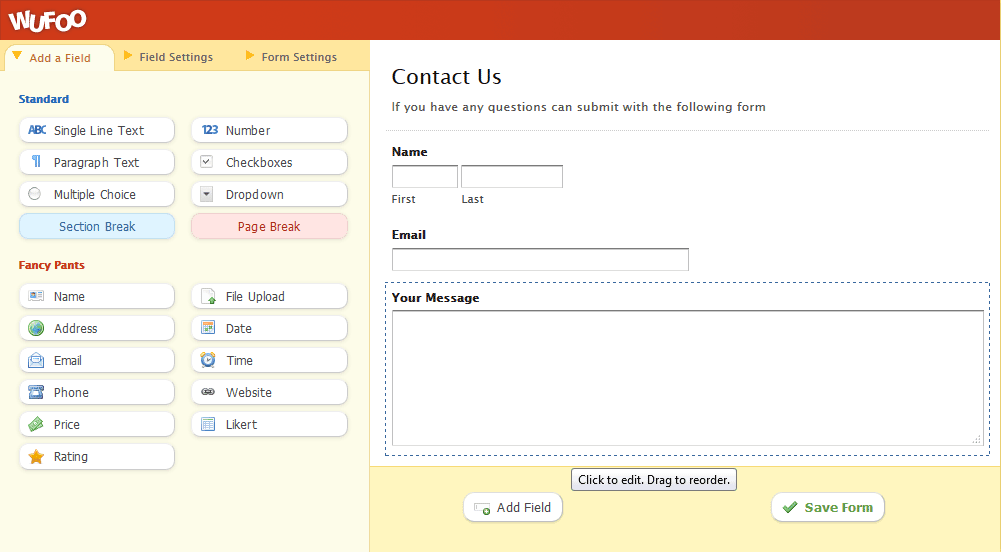Click the Checkboxes field icon
Image resolution: width=1001 pixels, height=552 pixels.
click(206, 161)
